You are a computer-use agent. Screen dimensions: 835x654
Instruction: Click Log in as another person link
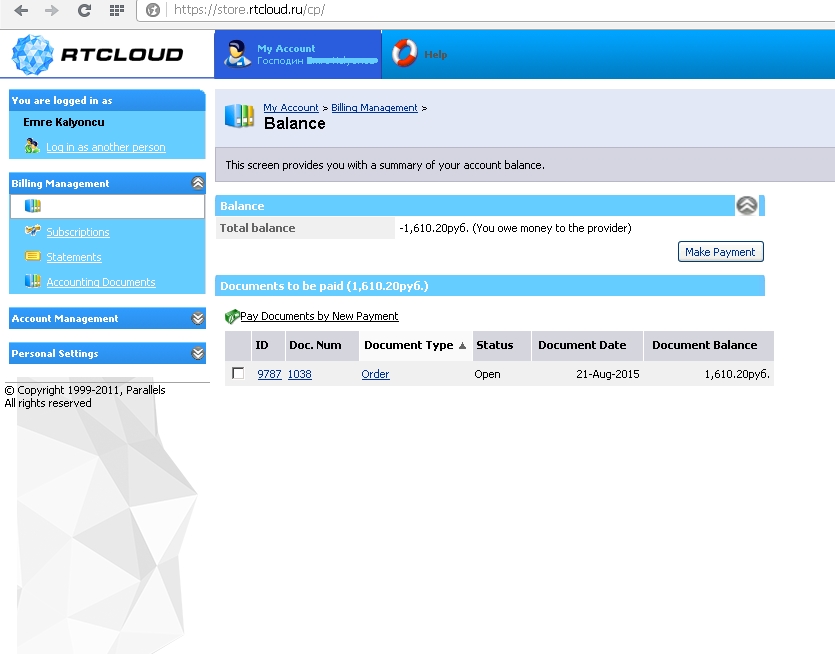click(105, 147)
